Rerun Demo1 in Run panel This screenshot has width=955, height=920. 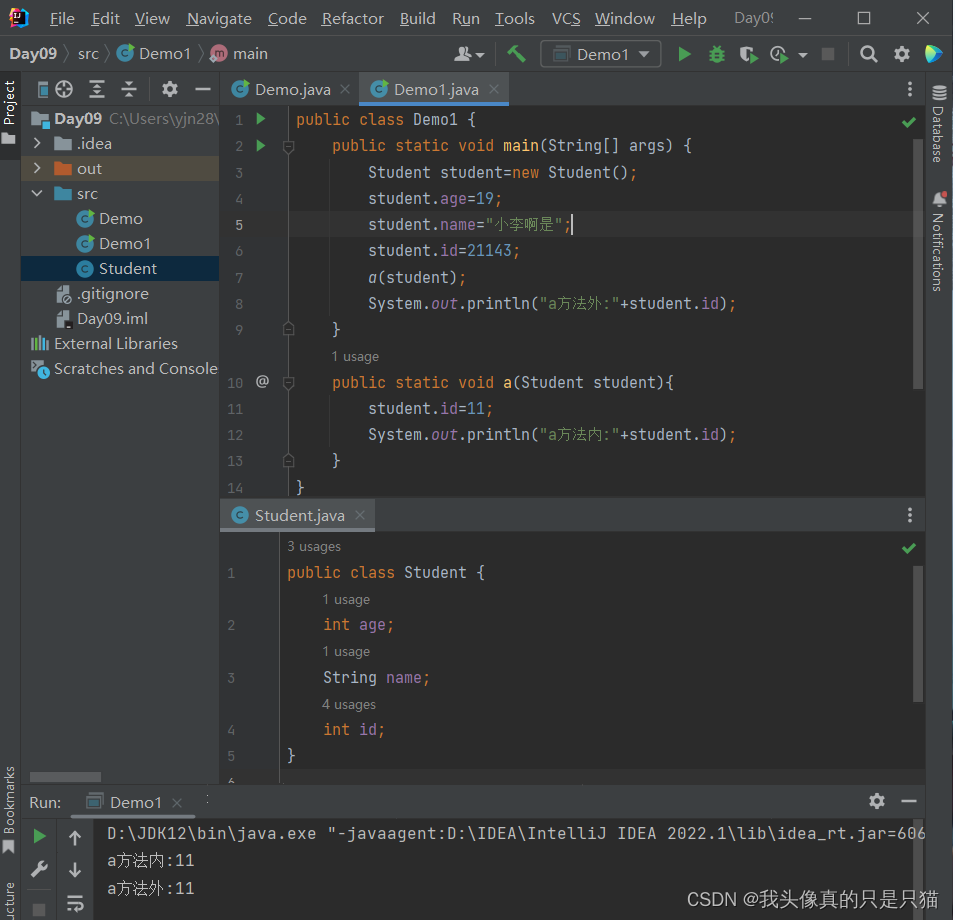tap(40, 837)
